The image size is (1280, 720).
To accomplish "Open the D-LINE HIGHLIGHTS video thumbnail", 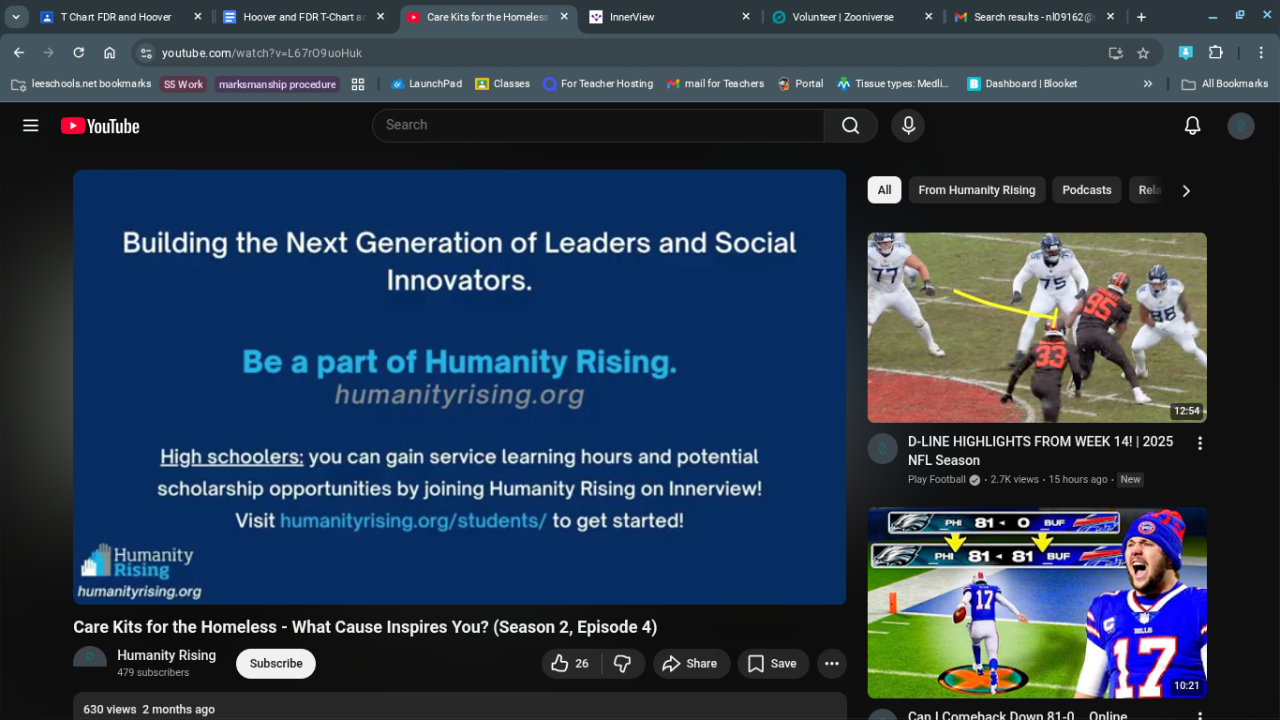I will pos(1037,328).
